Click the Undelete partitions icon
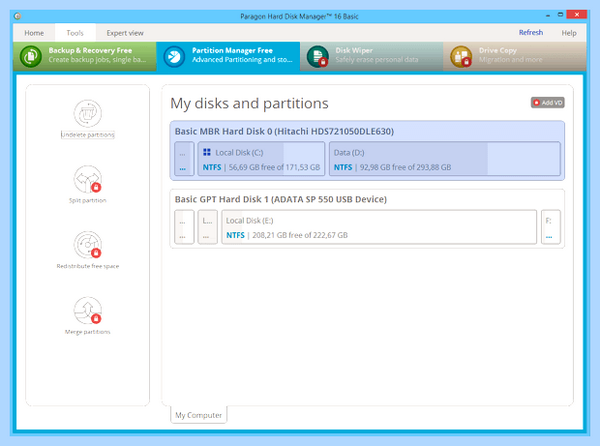 click(88, 114)
